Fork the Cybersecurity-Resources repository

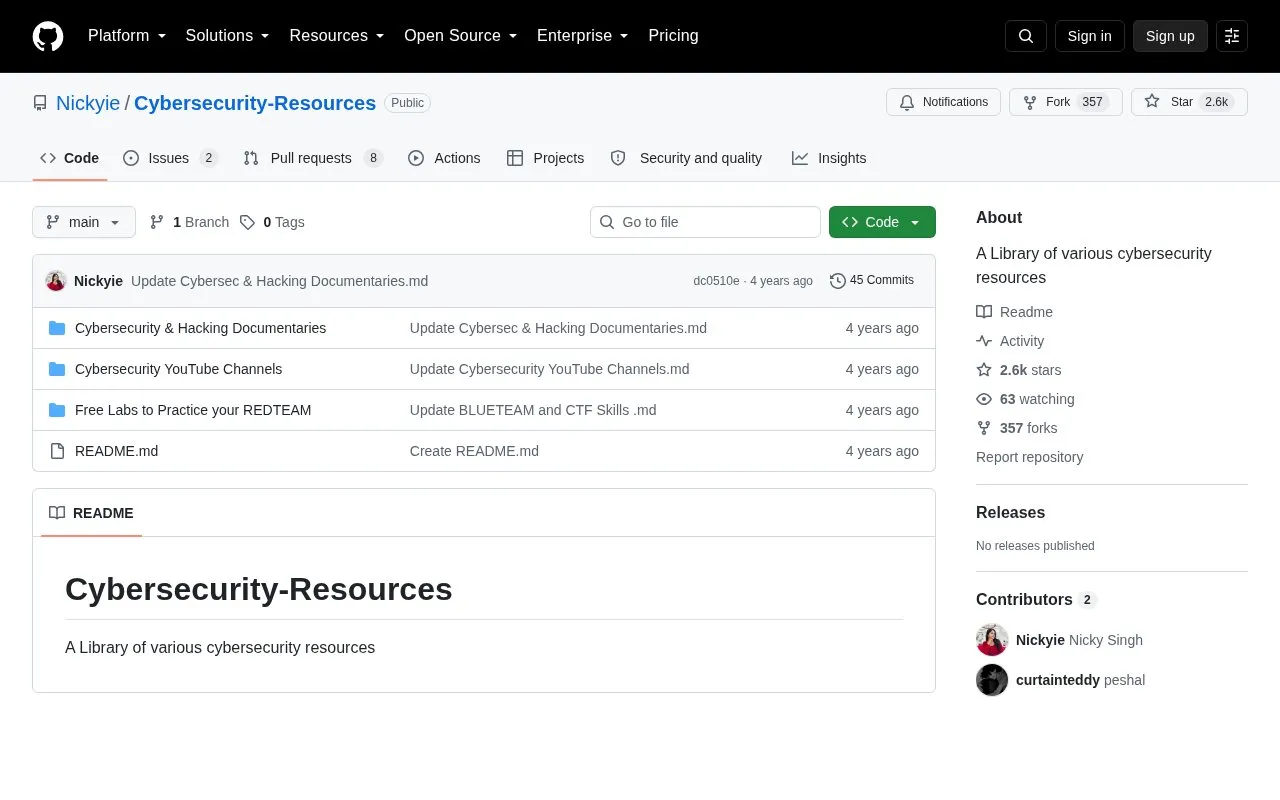[x=1066, y=102]
